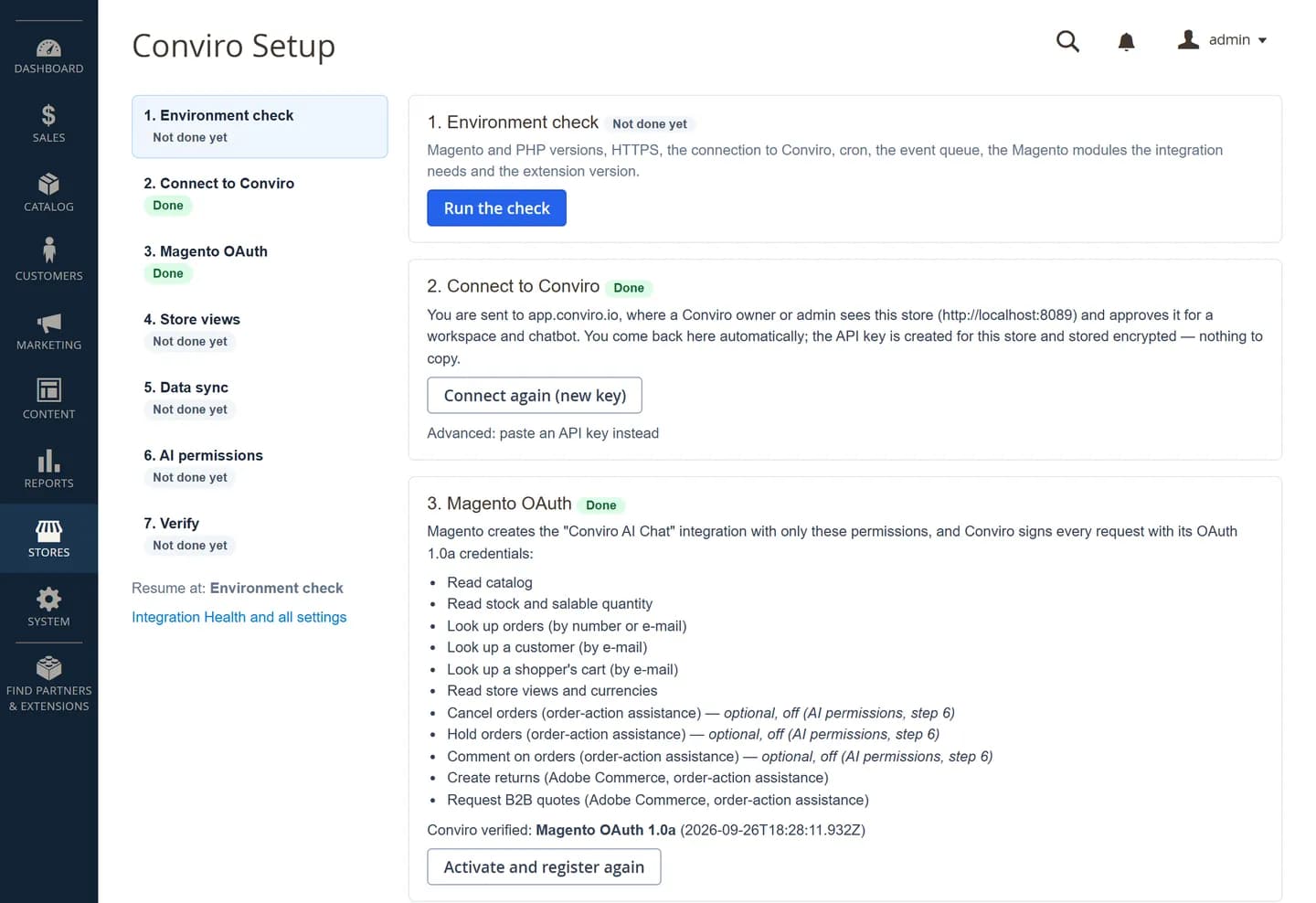Click Cancel orders permission item

click(701, 713)
